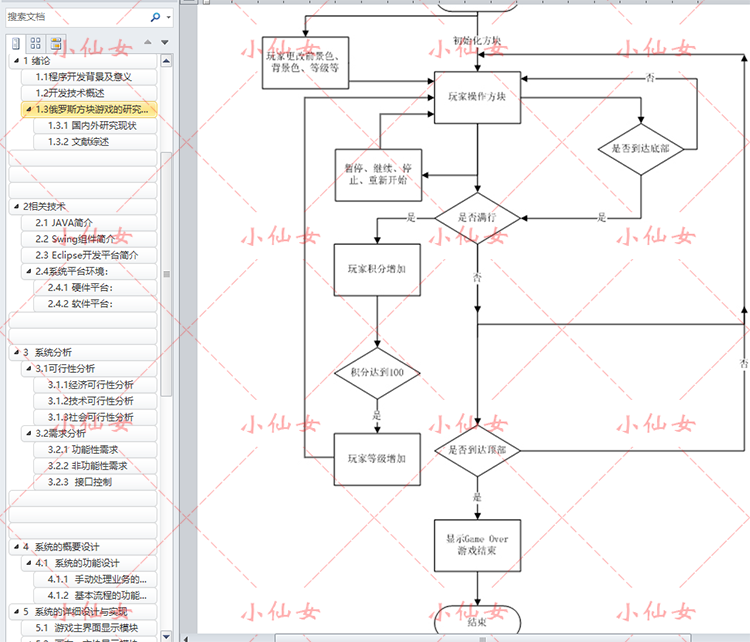Click flowchart box '暂停、继续、停止、重新开始'
This screenshot has width=750, height=642.
[x=378, y=175]
